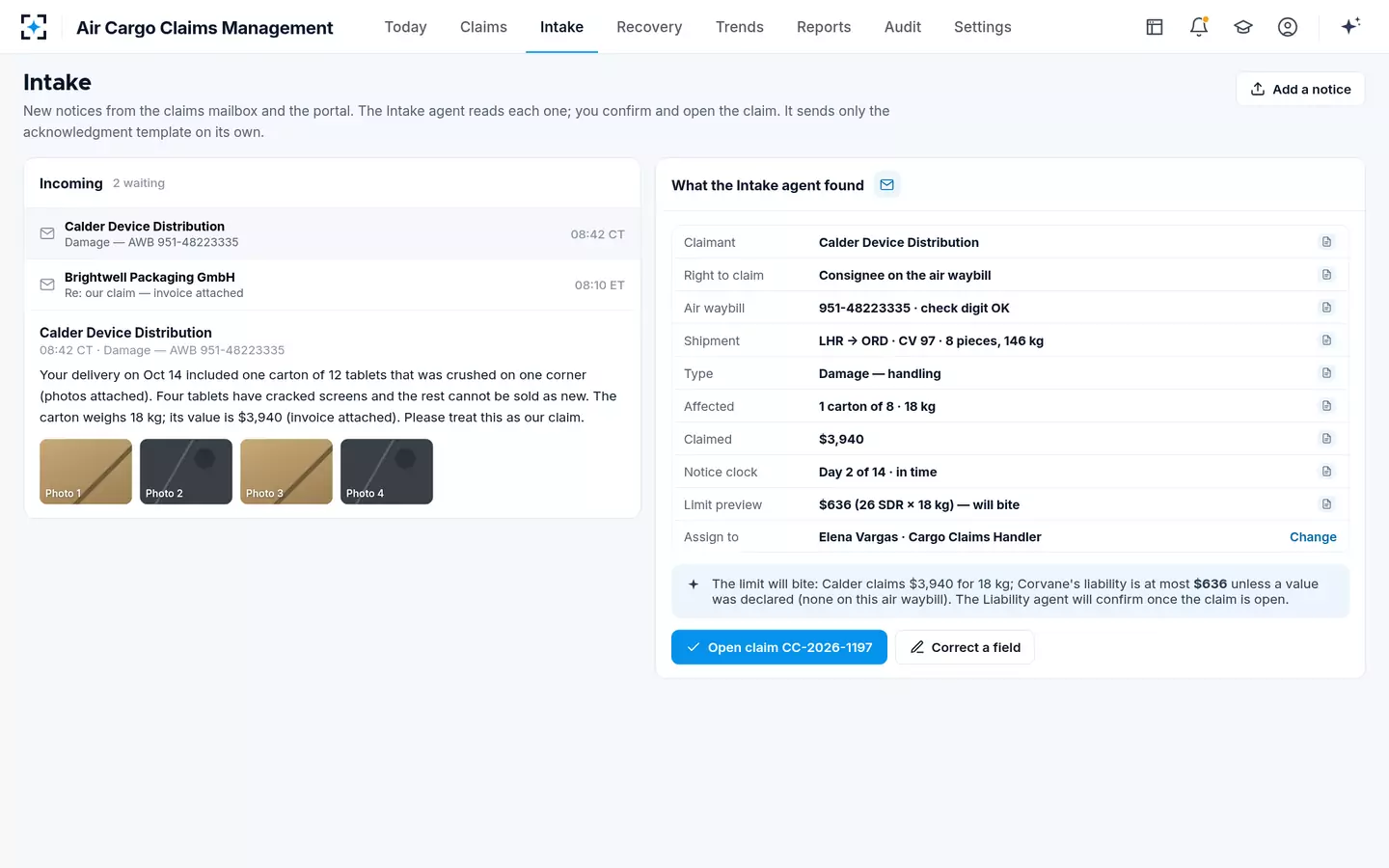View source document for Shipment row
Image resolution: width=1389 pixels, height=868 pixels.
pyautogui.click(x=1326, y=340)
